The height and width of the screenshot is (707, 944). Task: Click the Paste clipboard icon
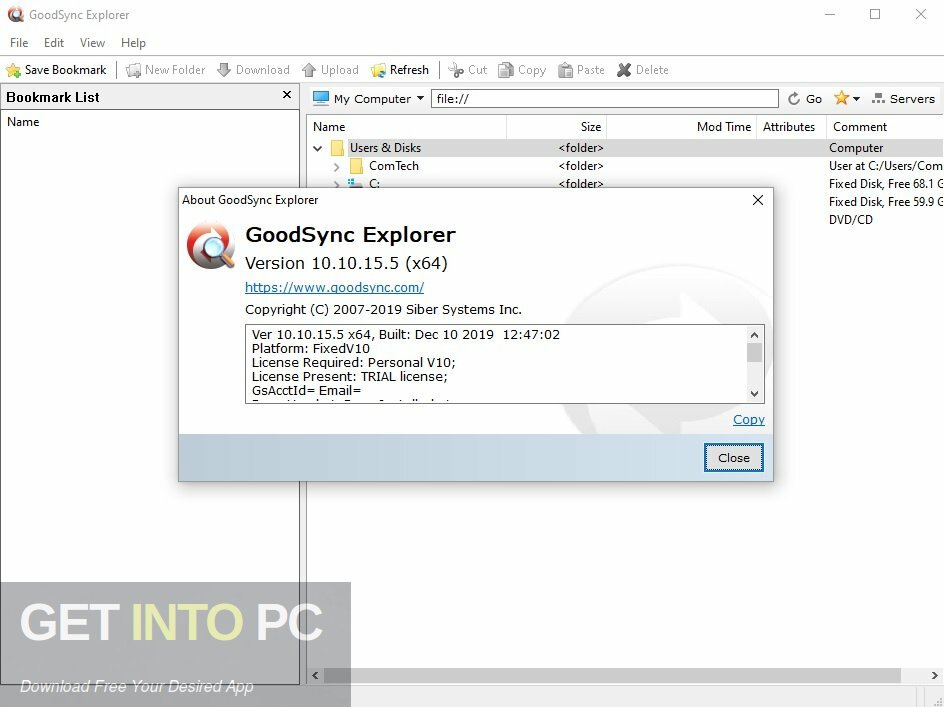pyautogui.click(x=565, y=70)
